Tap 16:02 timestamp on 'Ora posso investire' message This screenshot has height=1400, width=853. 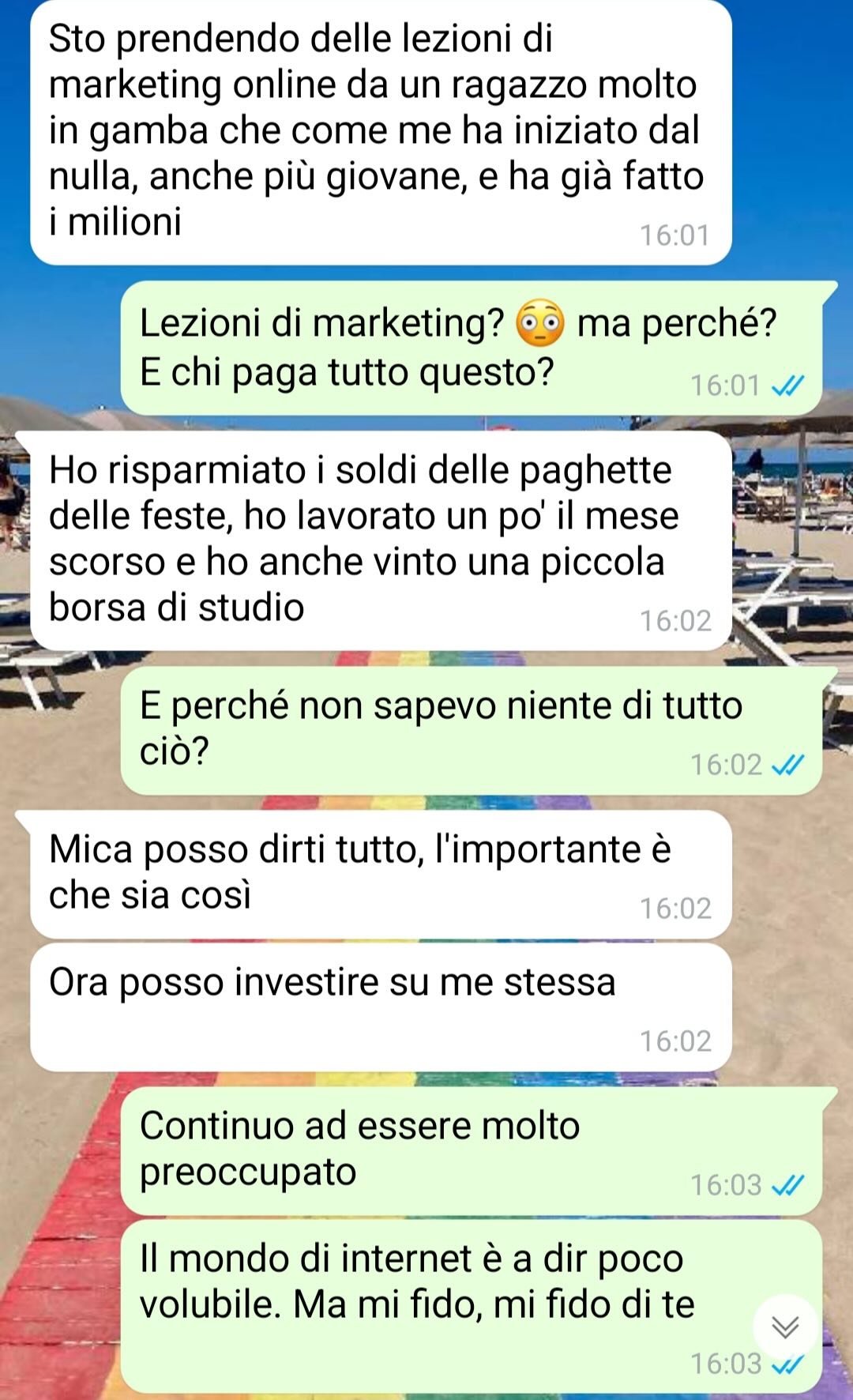(675, 1041)
